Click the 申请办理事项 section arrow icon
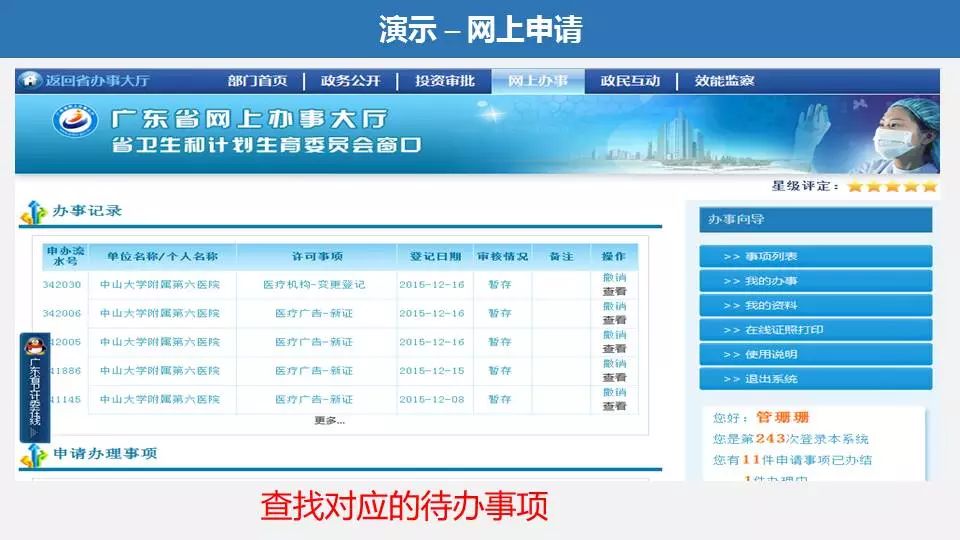The image size is (960, 540). pyautogui.click(x=34, y=455)
